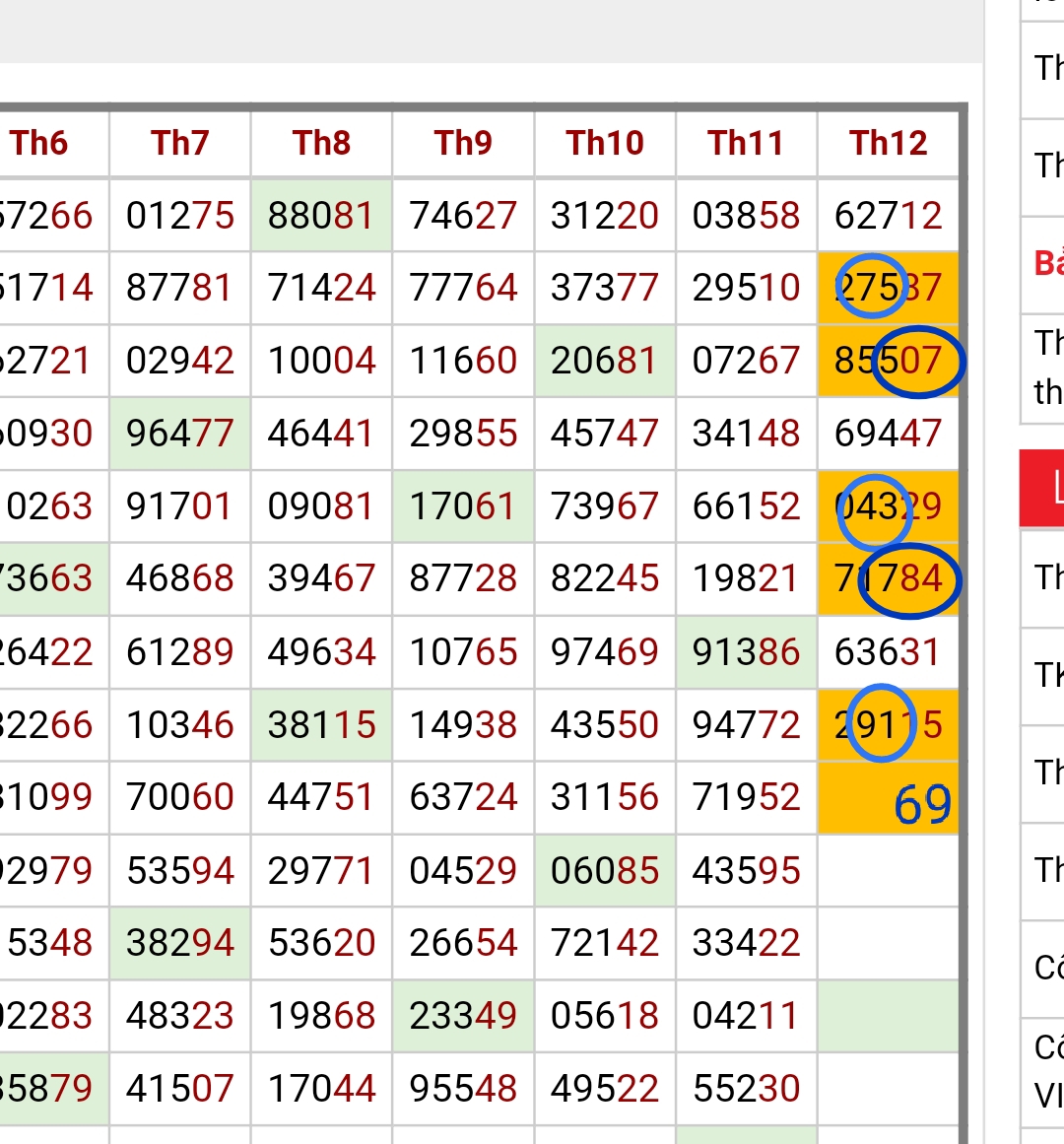The image size is (1064, 1144).
Task: Click the green cell 91386 under Th11
Action: [x=746, y=652]
